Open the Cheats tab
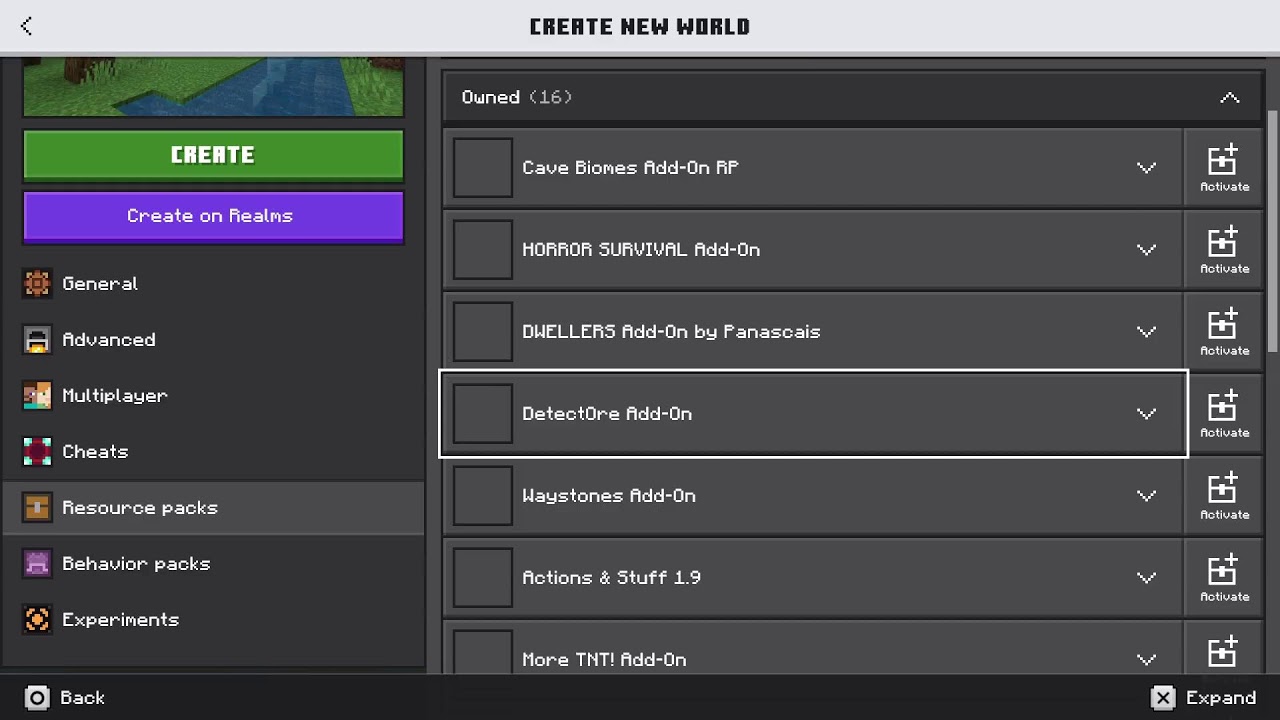This screenshot has width=1280, height=720. coord(213,452)
